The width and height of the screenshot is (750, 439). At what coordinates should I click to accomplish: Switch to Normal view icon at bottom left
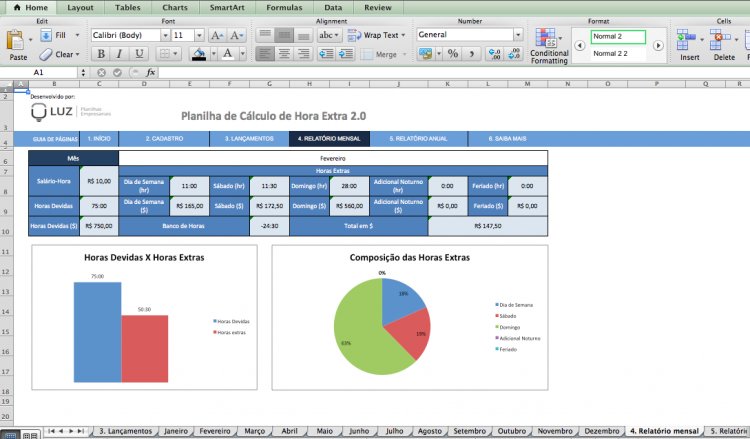[x=10, y=435]
